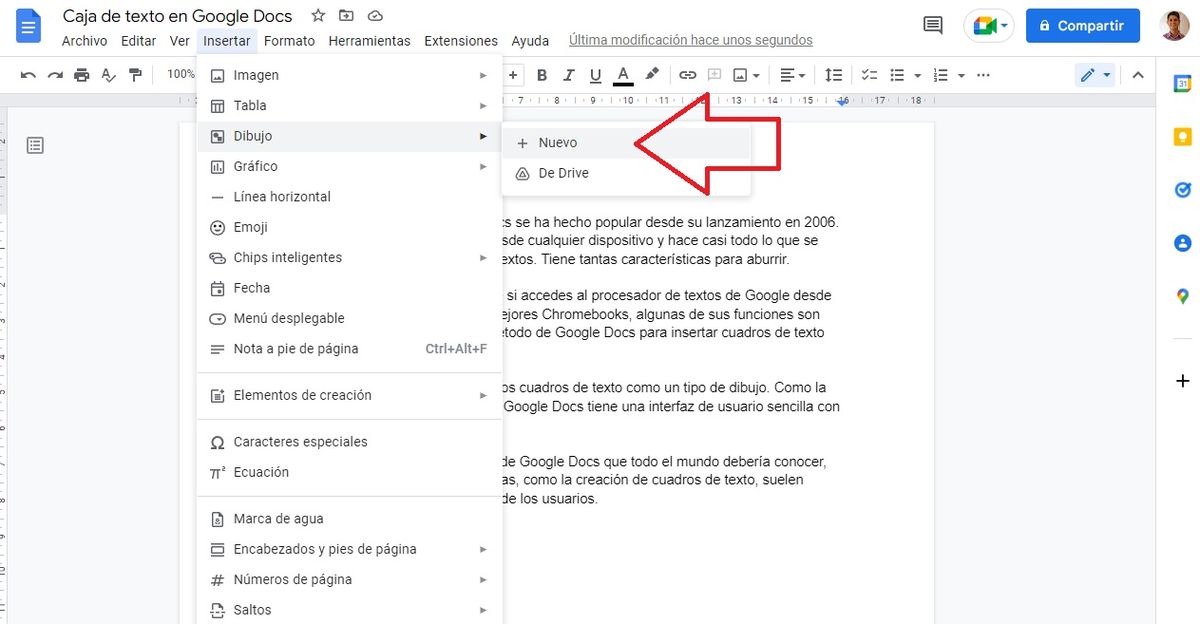This screenshot has width=1200, height=624.
Task: Choose Nuevo in Dibujo submenu
Action: pos(626,143)
